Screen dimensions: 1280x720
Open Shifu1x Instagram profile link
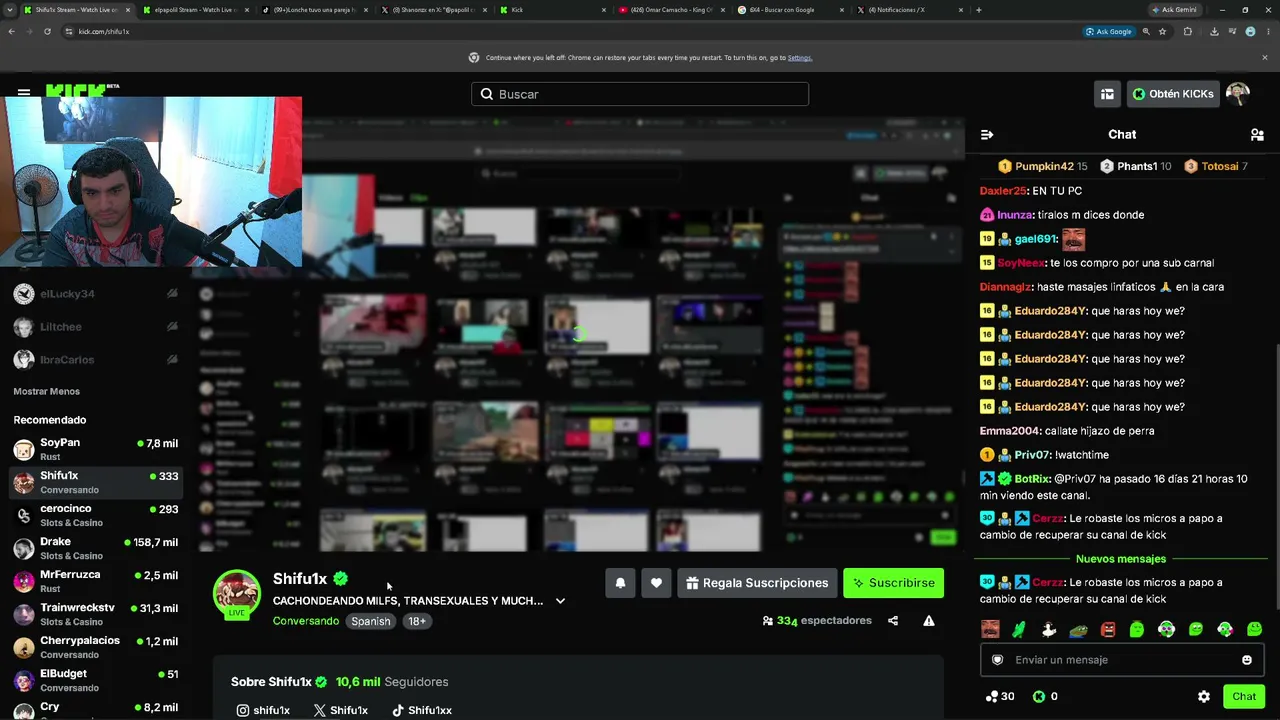[x=263, y=710]
